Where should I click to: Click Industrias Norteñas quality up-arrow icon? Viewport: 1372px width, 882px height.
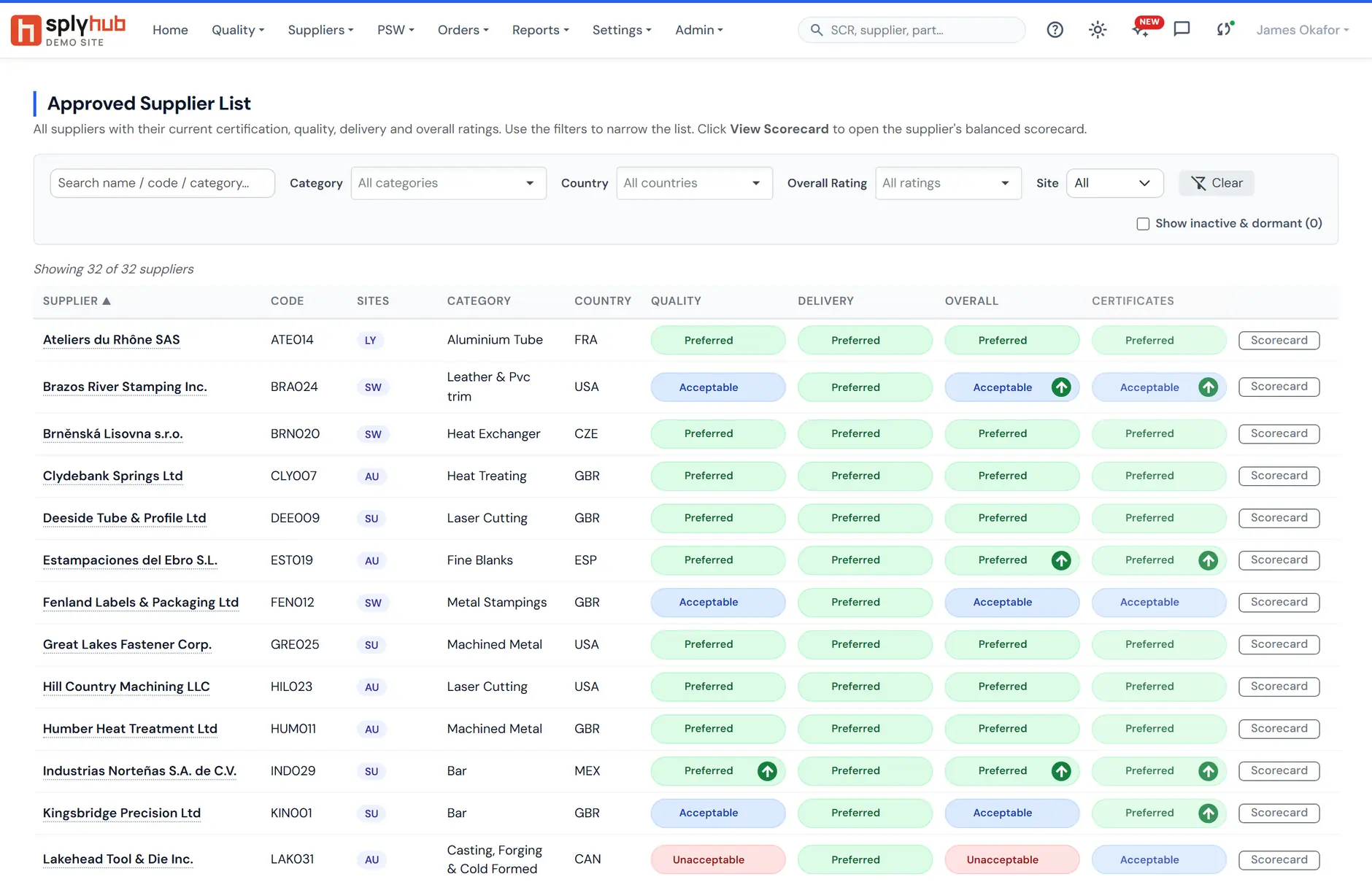coord(767,771)
